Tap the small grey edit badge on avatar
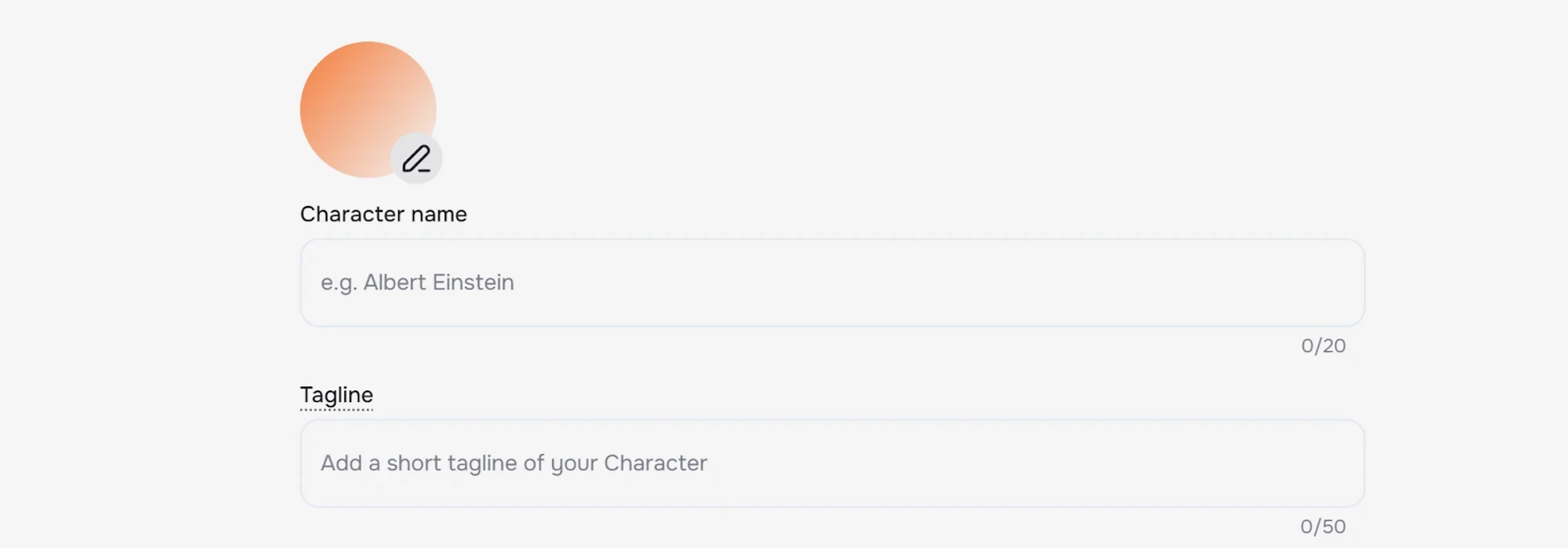This screenshot has height=548, width=1568. 416,159
